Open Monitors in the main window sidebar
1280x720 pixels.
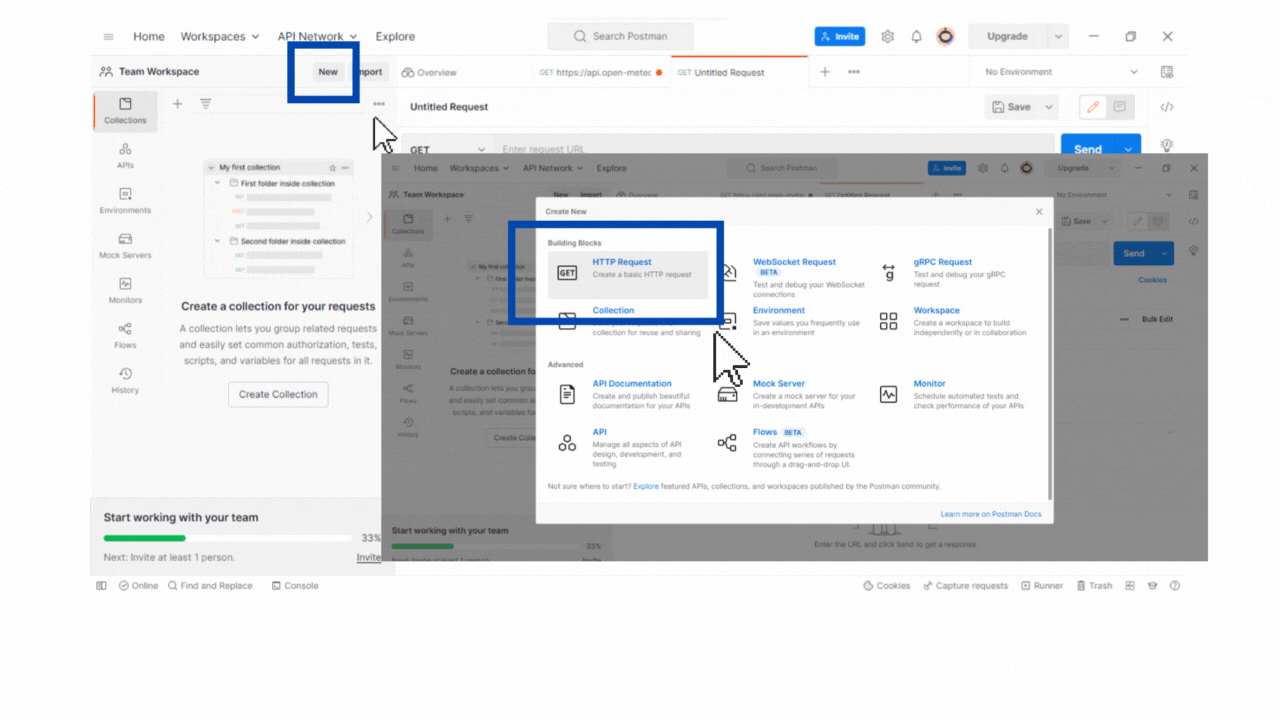point(125,291)
